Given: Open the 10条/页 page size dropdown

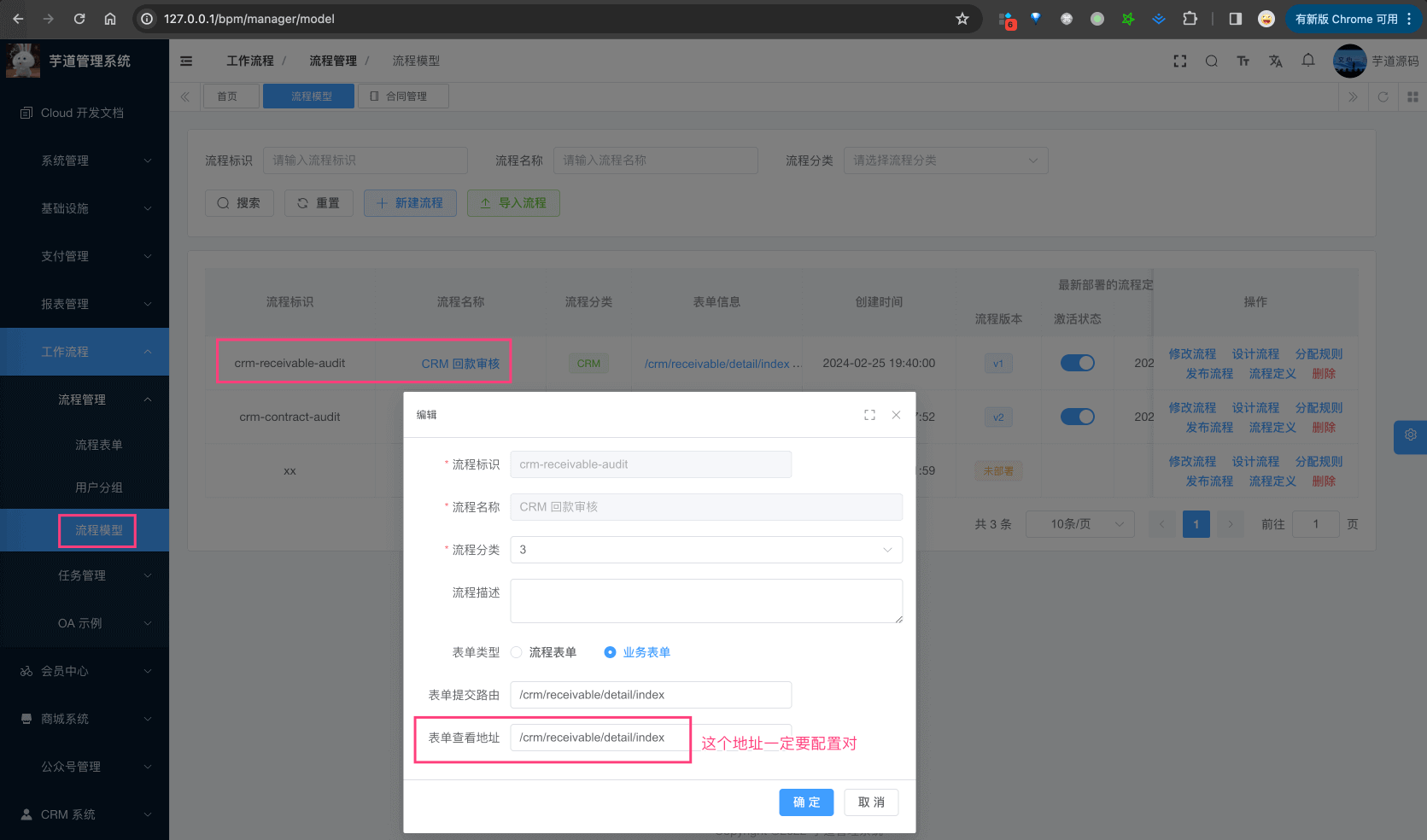Looking at the screenshot, I should (1079, 524).
